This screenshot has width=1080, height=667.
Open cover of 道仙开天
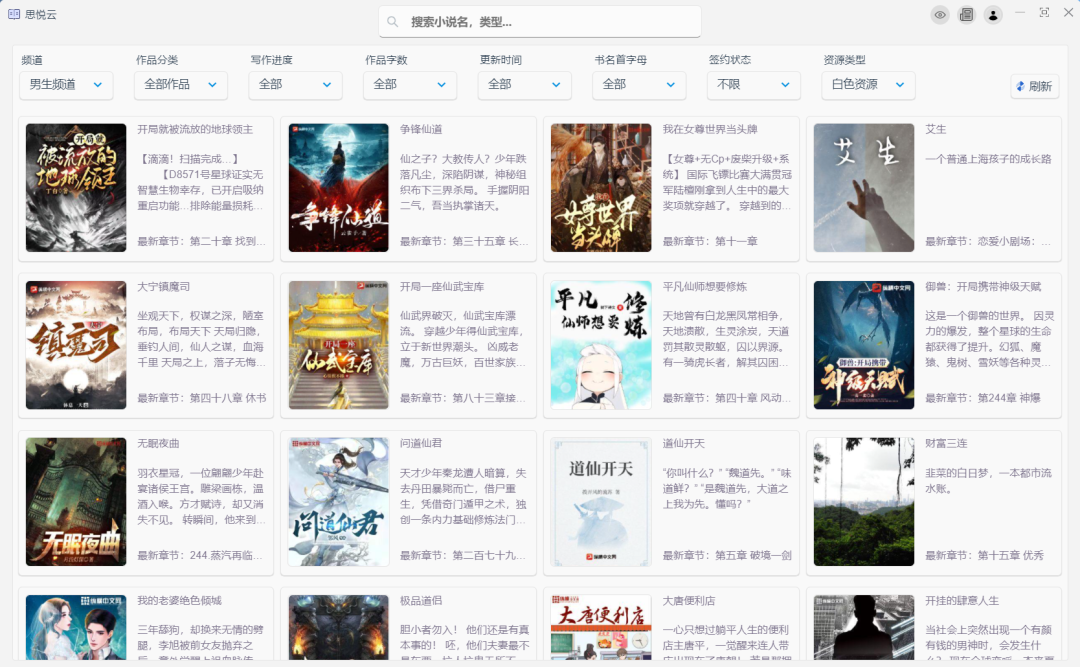click(x=601, y=502)
